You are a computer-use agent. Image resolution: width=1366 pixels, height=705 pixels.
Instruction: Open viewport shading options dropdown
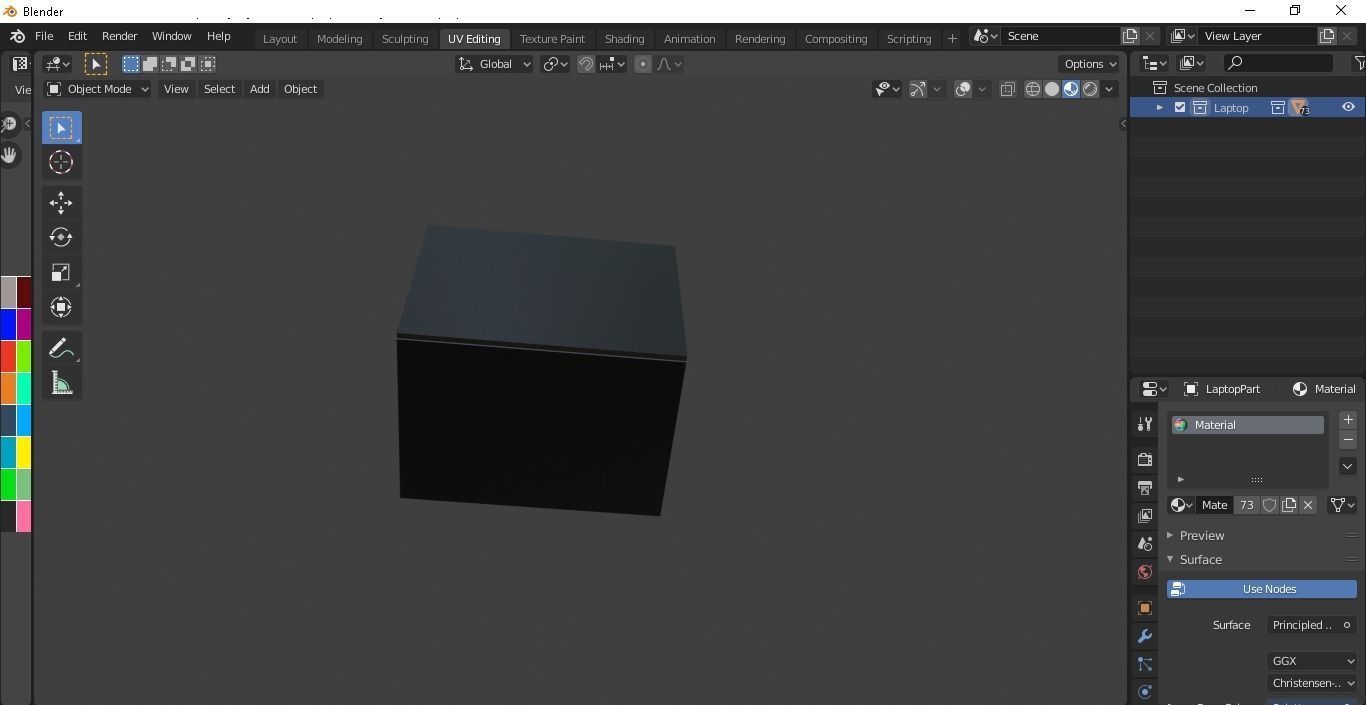(1109, 89)
